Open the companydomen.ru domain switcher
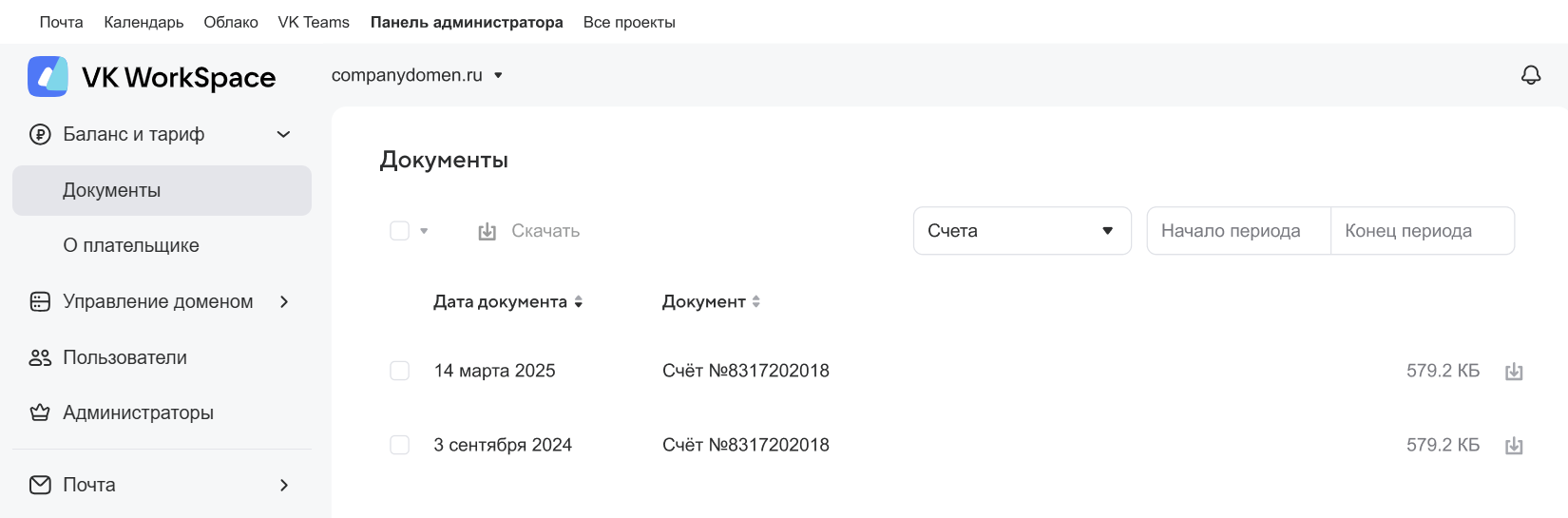1568x518 pixels. tap(416, 75)
